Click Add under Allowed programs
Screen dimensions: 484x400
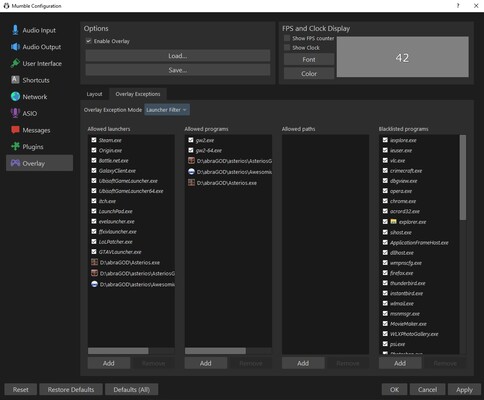tap(206, 363)
